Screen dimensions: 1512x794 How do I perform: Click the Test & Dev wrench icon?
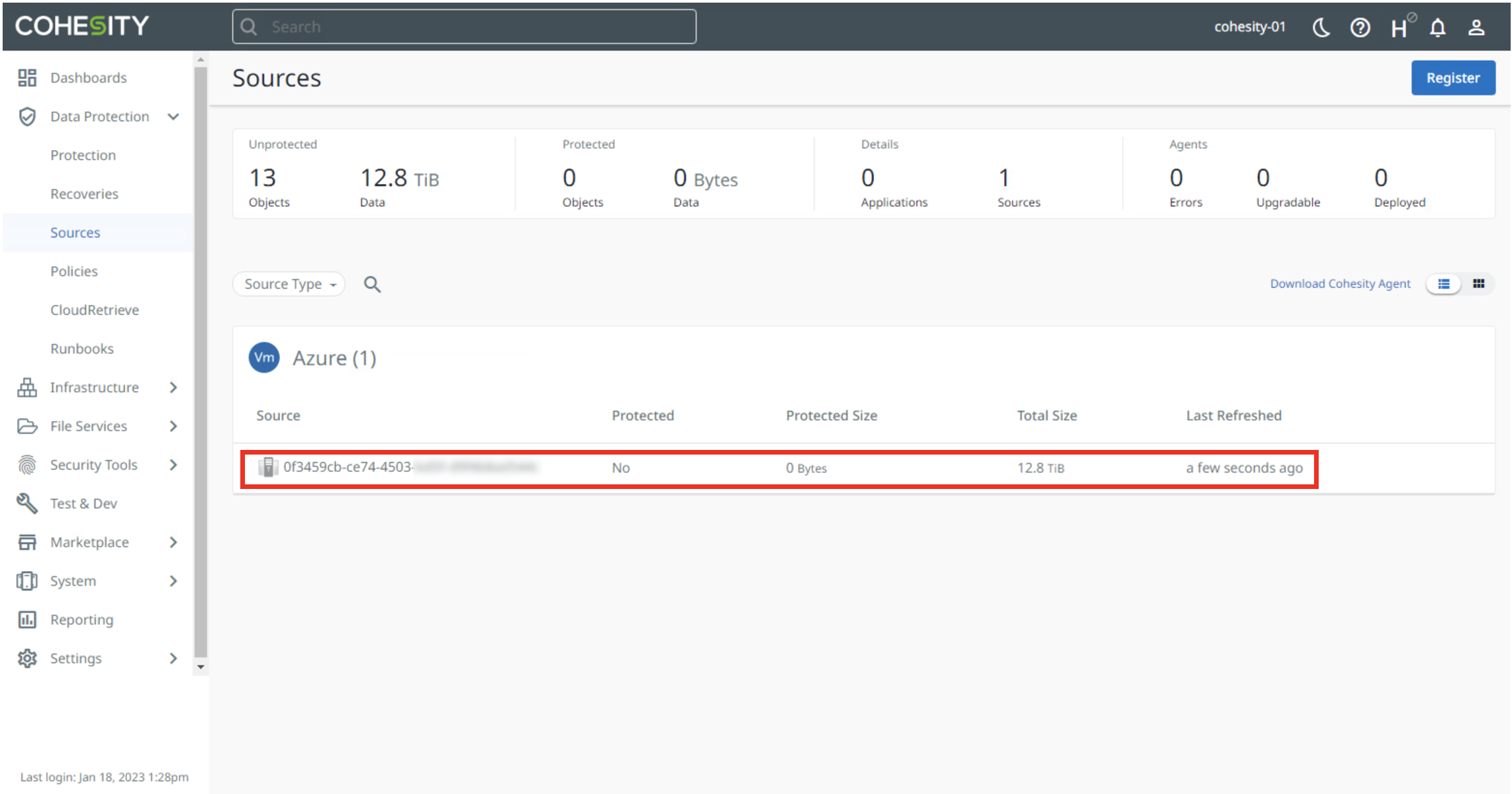point(27,504)
